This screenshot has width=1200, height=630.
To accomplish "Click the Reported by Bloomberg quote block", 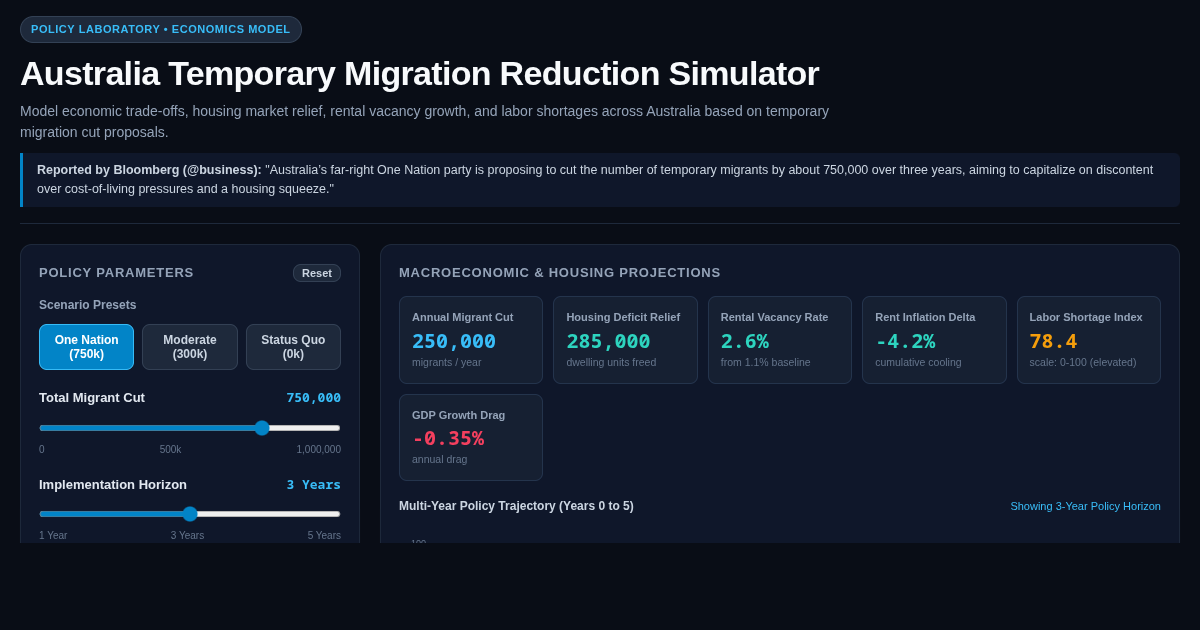I will pos(600,180).
